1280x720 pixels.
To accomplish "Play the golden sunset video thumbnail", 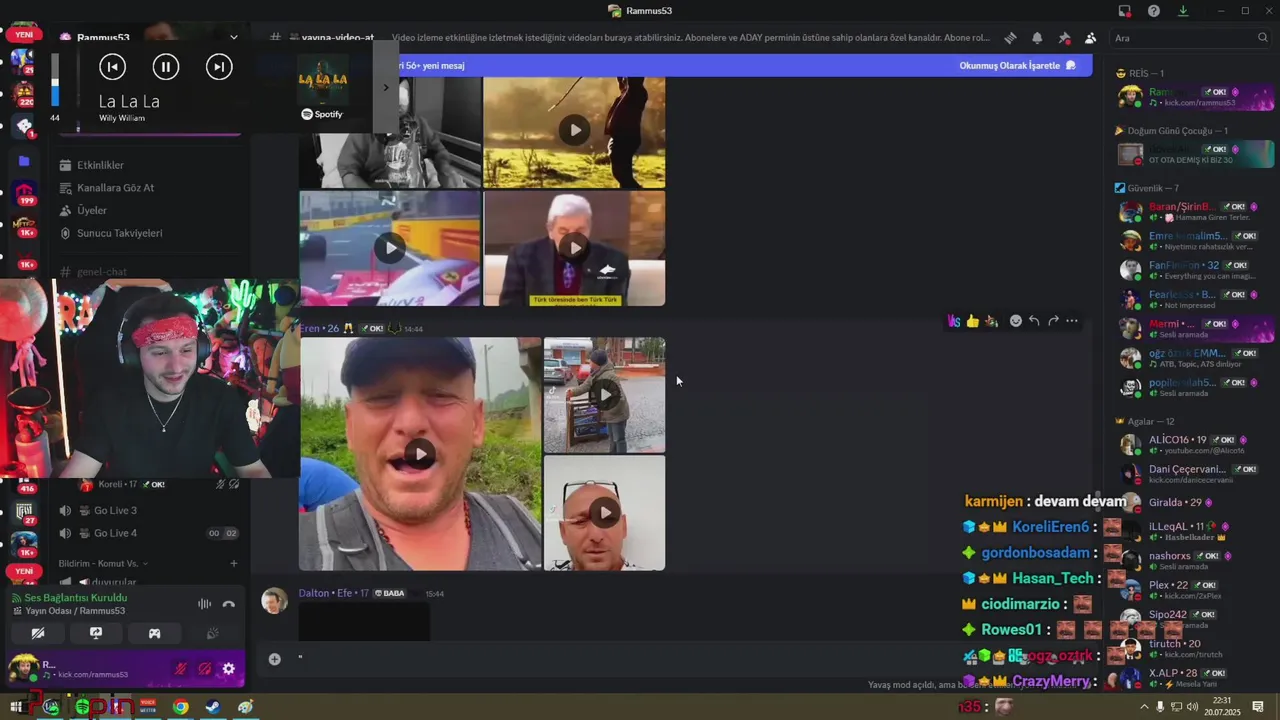I will pyautogui.click(x=574, y=130).
